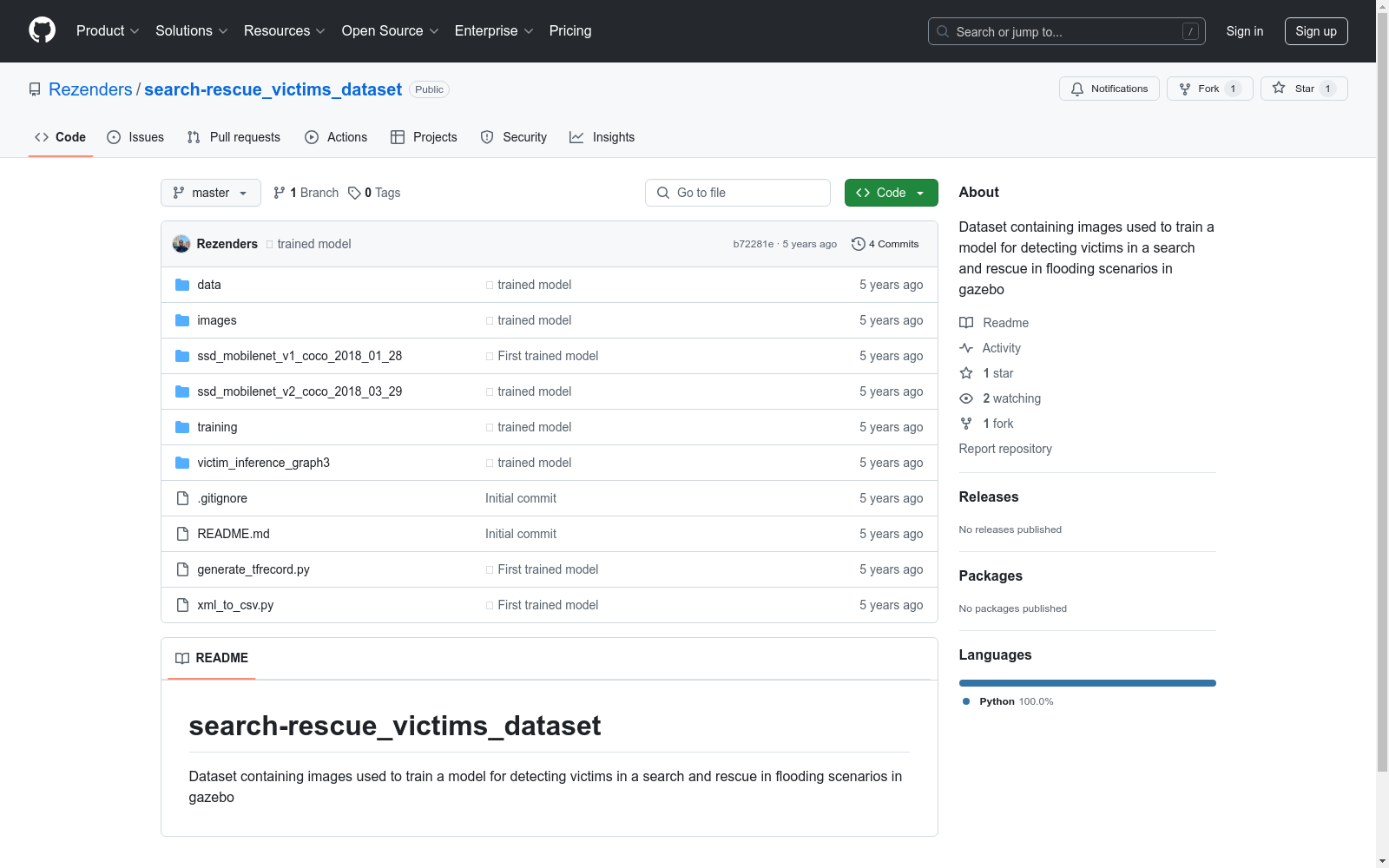This screenshot has width=1389, height=868.
Task: Open the Pull requests tab
Action: tap(234, 137)
